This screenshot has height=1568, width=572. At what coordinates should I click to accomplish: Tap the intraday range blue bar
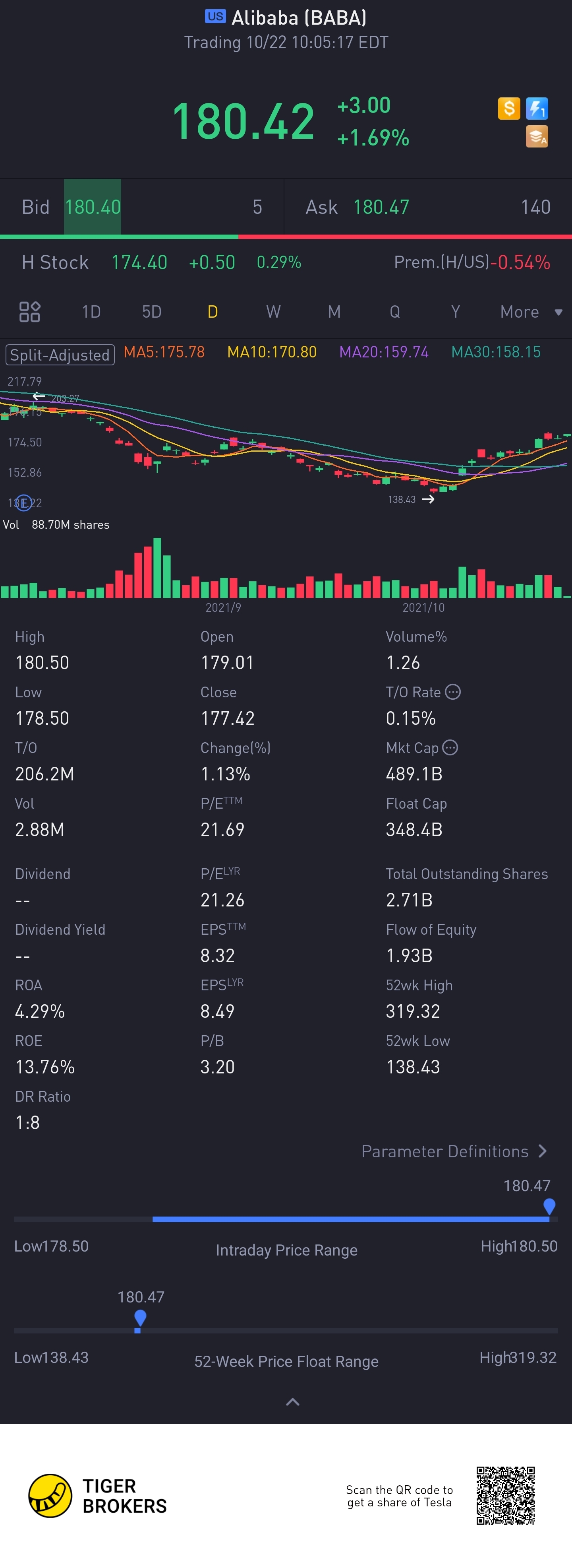[x=351, y=1219]
